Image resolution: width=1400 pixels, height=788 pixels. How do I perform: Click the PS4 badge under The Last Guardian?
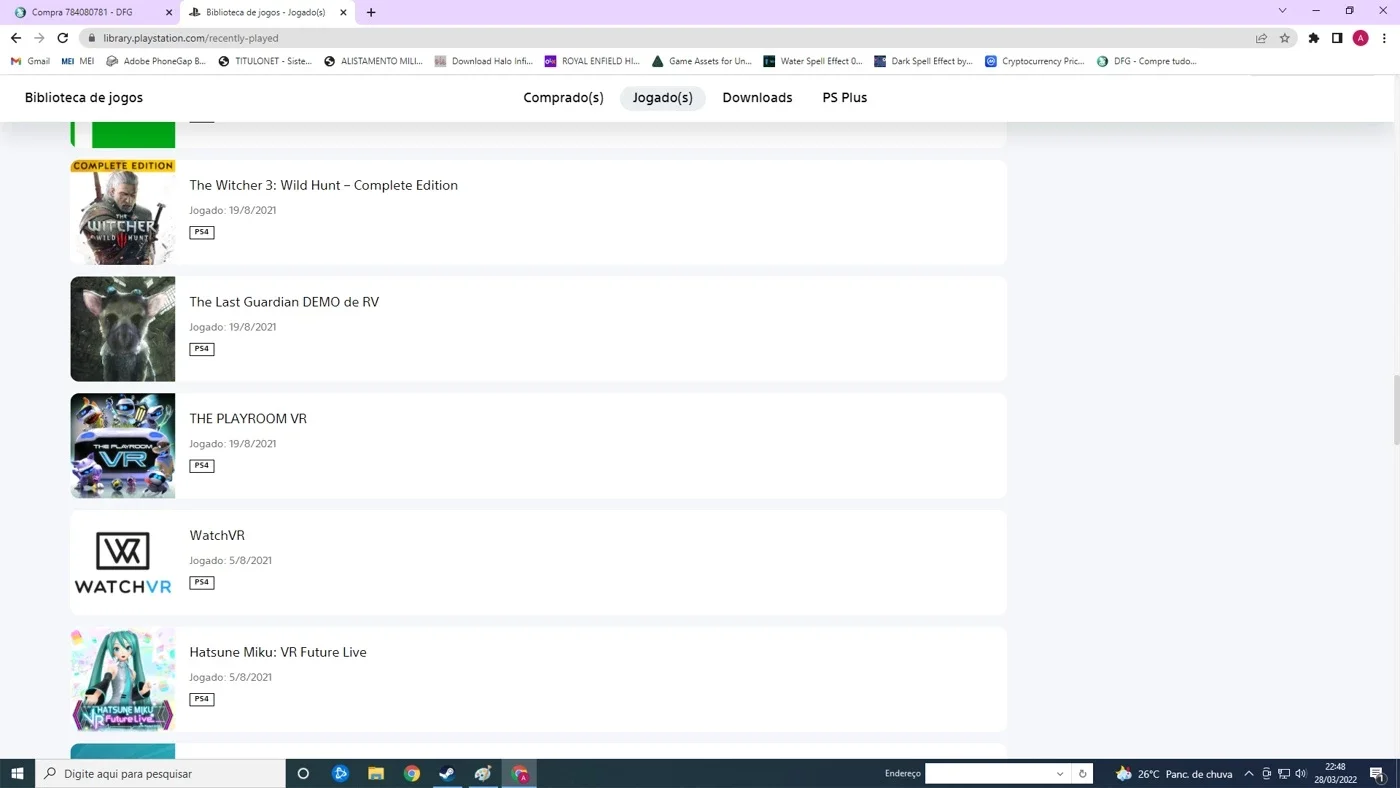(x=202, y=349)
